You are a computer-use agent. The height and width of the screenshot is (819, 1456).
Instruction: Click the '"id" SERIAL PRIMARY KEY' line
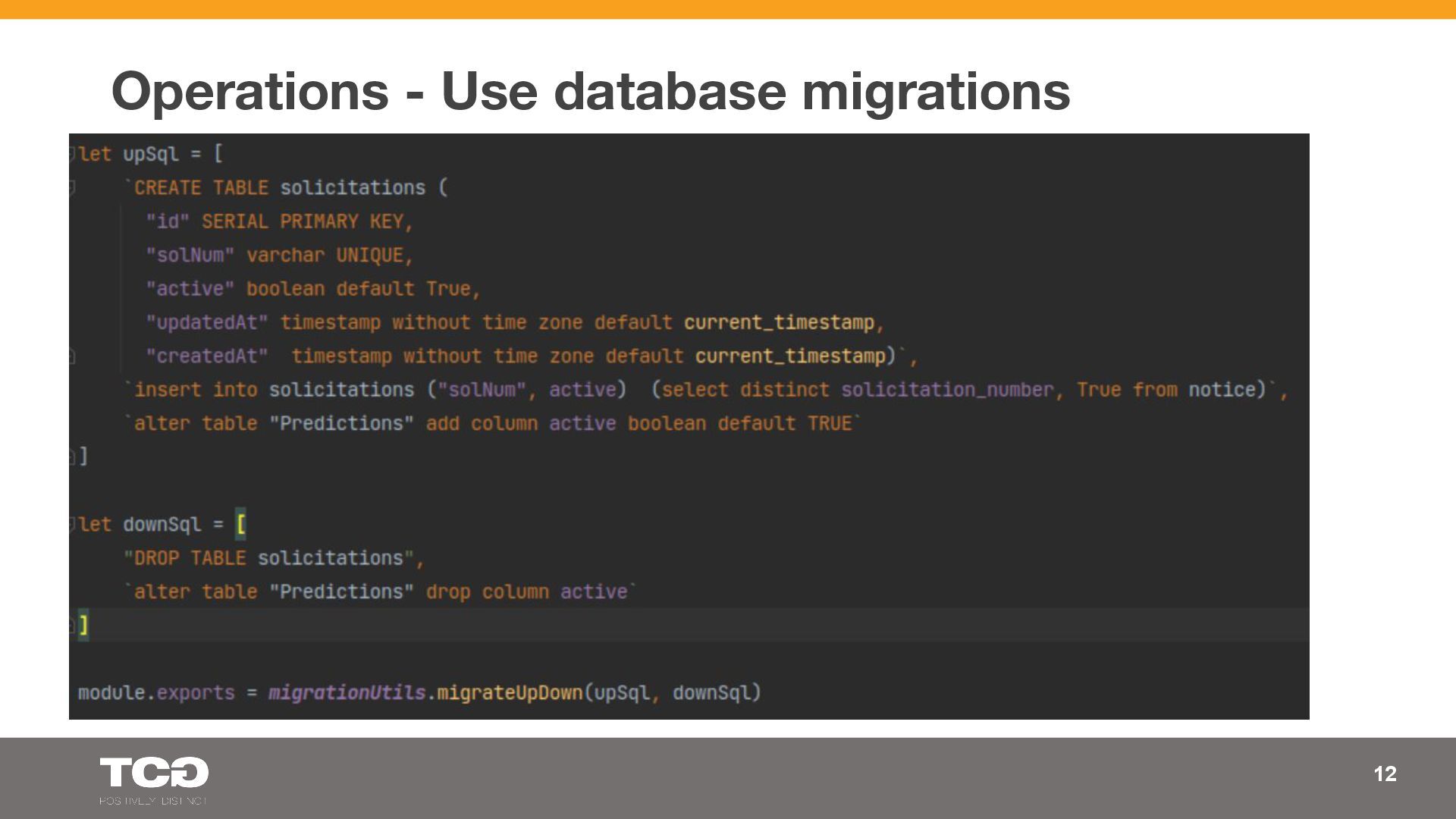(x=279, y=221)
